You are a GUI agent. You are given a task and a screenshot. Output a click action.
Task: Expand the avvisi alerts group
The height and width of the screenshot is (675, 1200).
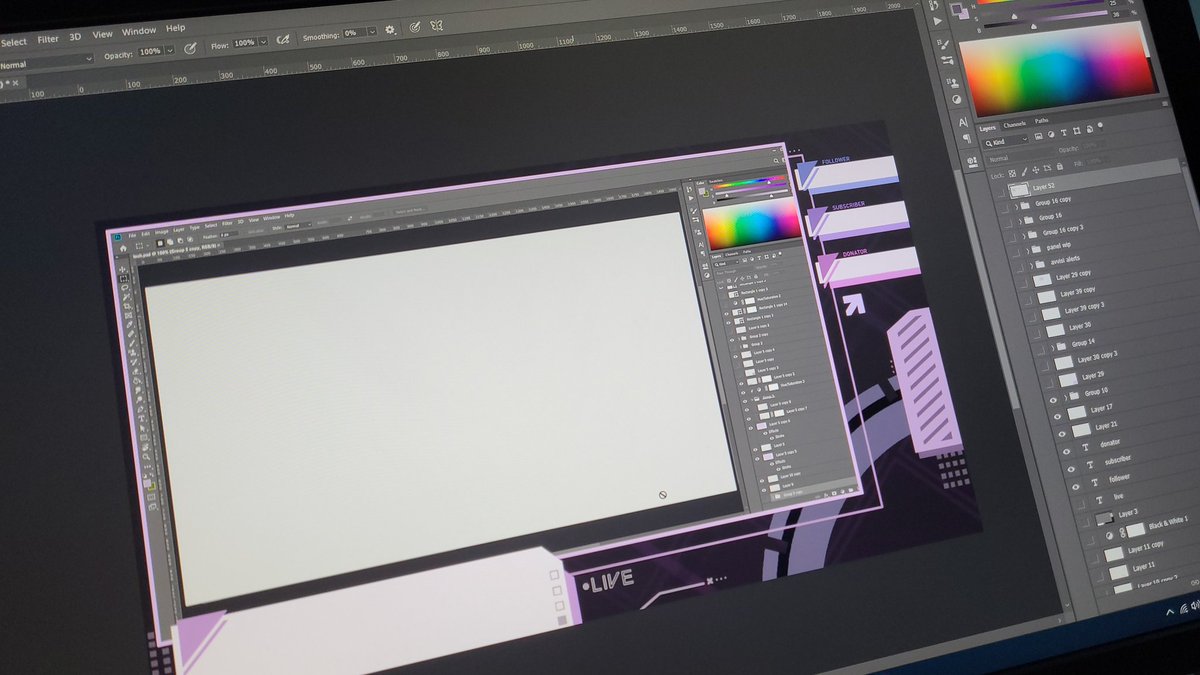point(1033,263)
